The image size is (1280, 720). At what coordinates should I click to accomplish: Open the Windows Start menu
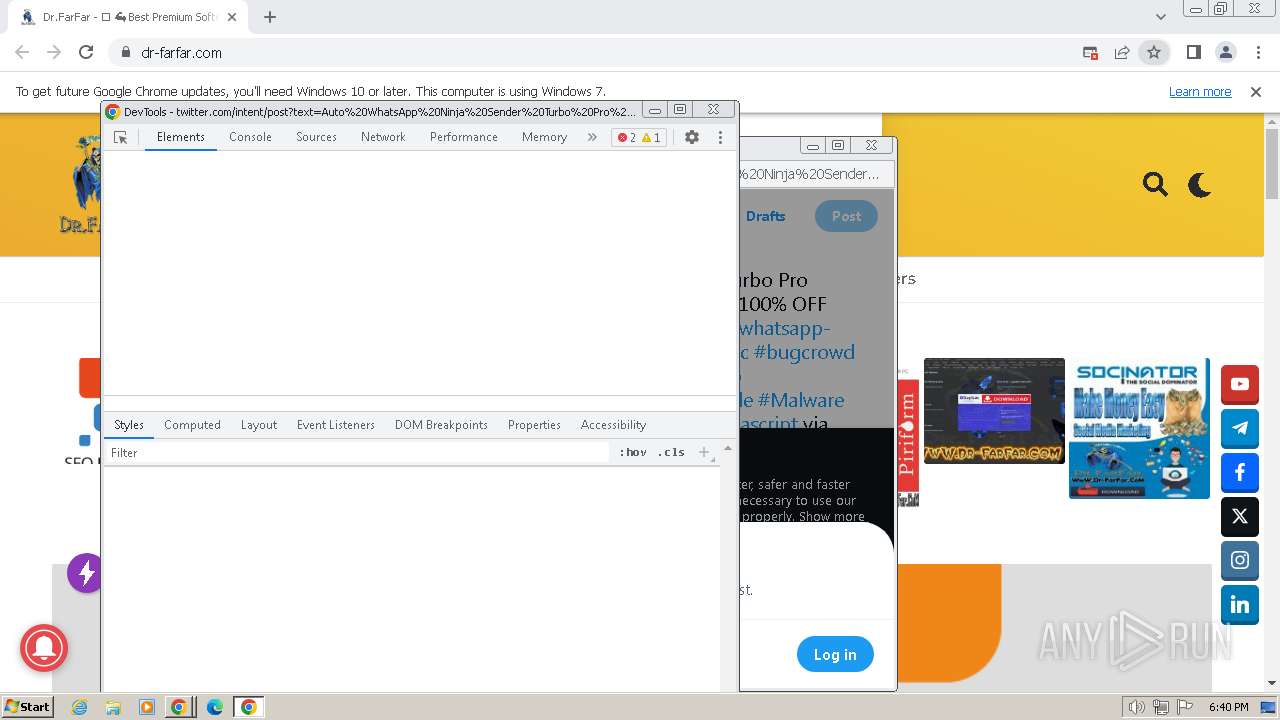pyautogui.click(x=27, y=706)
